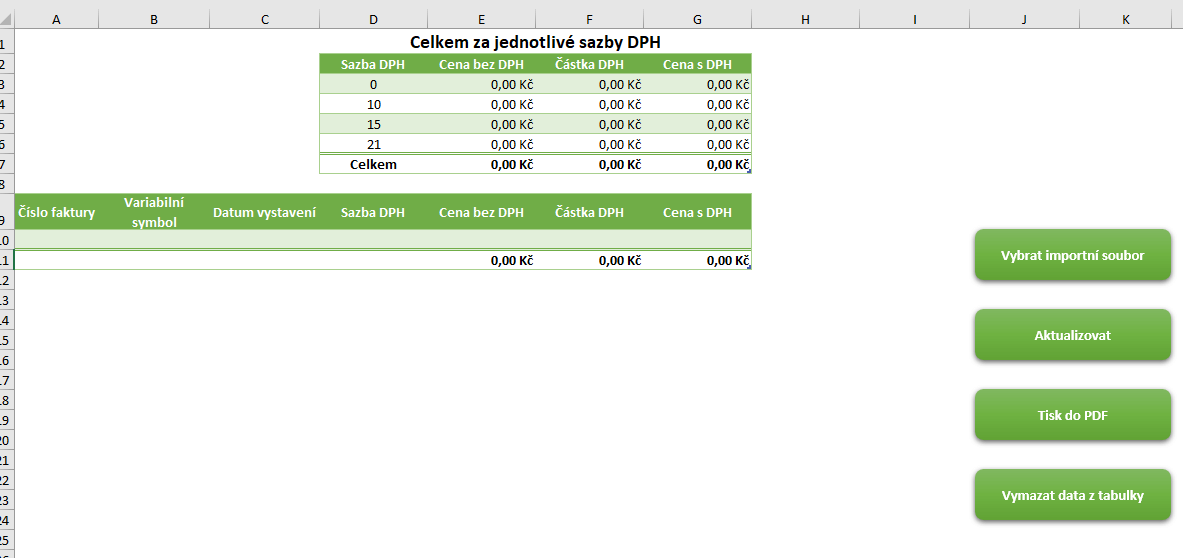Viewport: 1183px width, 558px height.
Task: Click the Select All corner triangle
Action: tap(7, 20)
